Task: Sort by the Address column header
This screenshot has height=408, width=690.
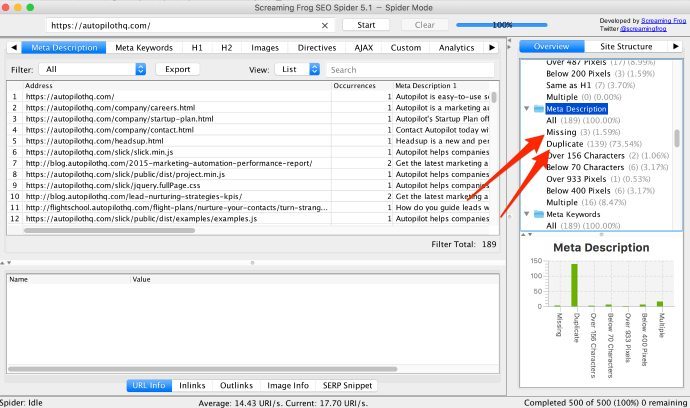Action: click(x=177, y=85)
